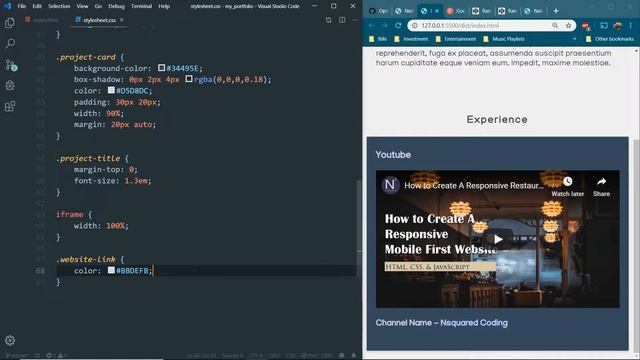Switch to the index.html editor tab
Image resolution: width=640 pixels, height=360 pixels.
(42, 20)
